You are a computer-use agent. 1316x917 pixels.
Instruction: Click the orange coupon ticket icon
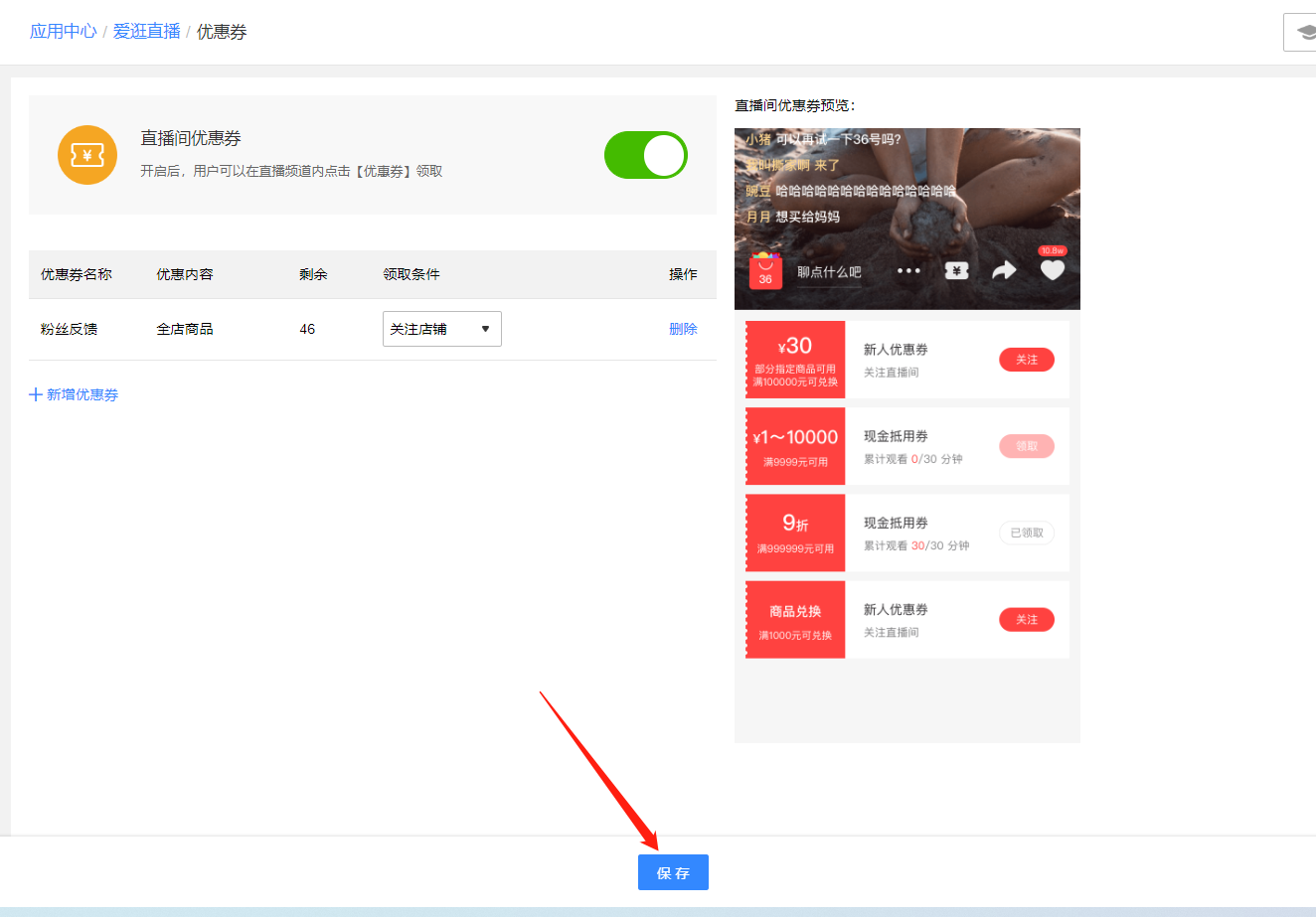click(x=87, y=155)
